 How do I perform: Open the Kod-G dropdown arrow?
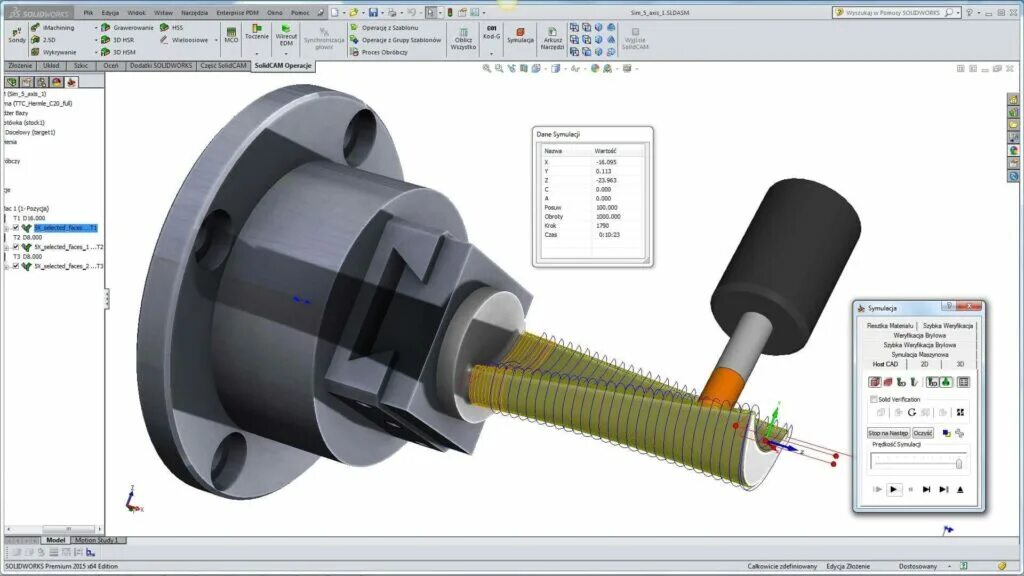click(491, 53)
